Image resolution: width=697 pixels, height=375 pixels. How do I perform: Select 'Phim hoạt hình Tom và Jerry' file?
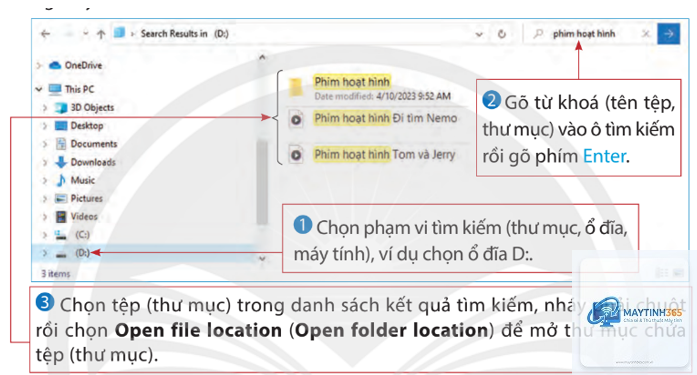385,155
